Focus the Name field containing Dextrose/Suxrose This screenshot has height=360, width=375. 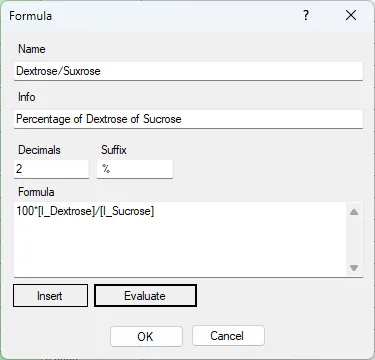pyautogui.click(x=188, y=71)
